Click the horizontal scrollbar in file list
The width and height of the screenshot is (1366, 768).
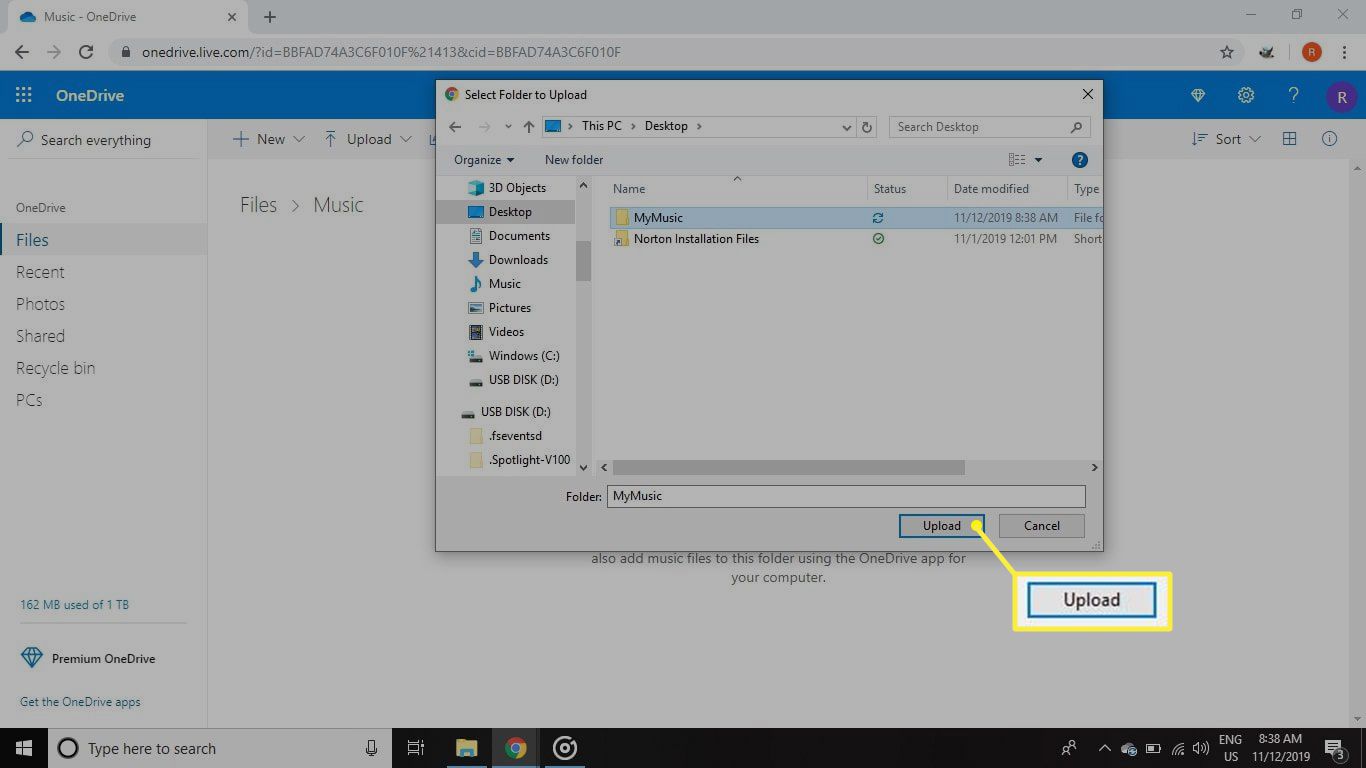pos(789,468)
